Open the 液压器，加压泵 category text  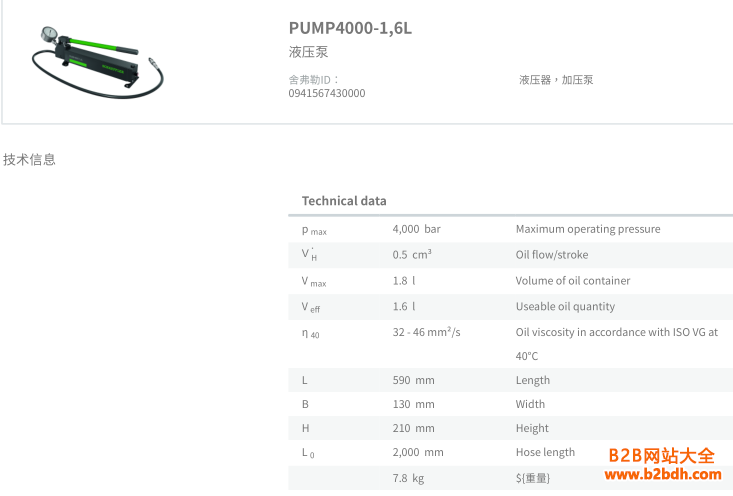(556, 80)
